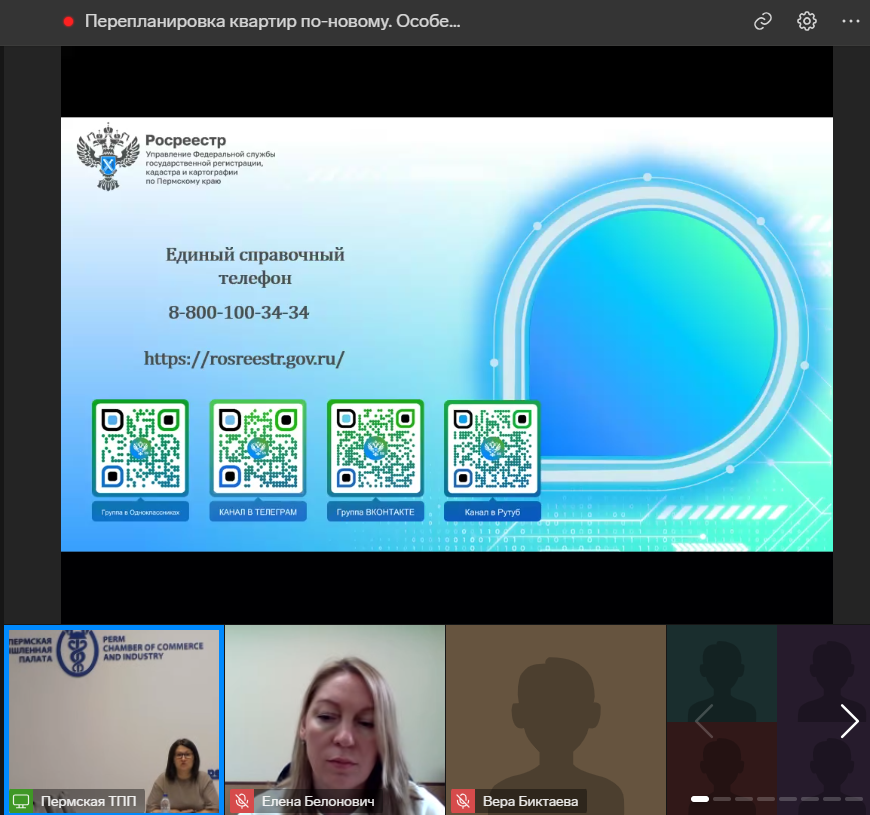Click the Росреестр heading text
Viewport: 870px width, 815px height.
click(185, 140)
